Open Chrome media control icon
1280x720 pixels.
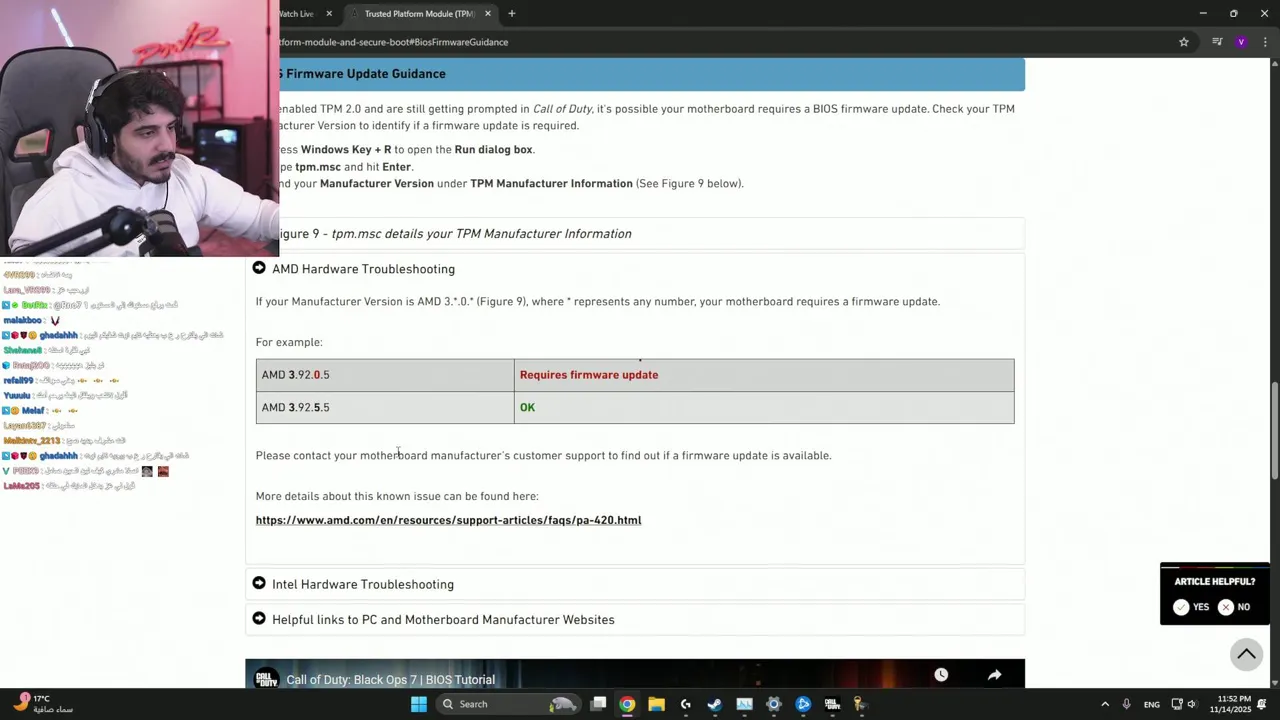[x=1217, y=42]
